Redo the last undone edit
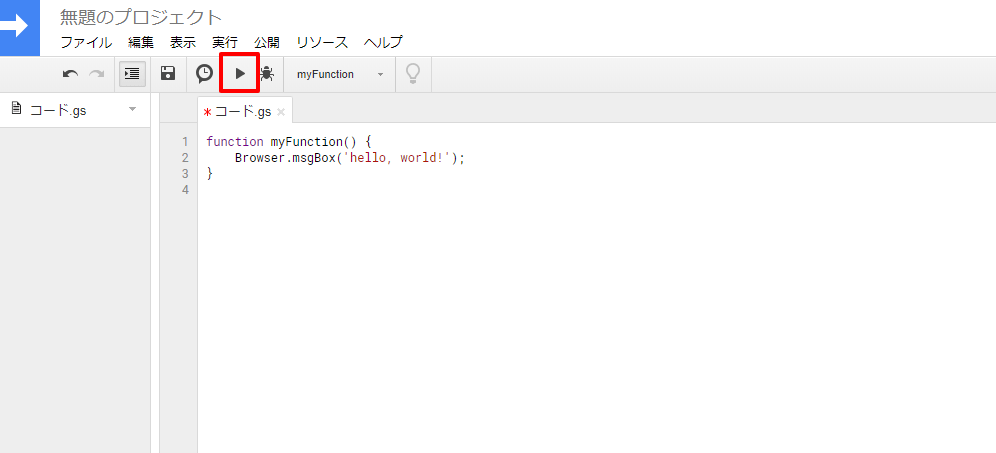996x453 pixels. (97, 74)
